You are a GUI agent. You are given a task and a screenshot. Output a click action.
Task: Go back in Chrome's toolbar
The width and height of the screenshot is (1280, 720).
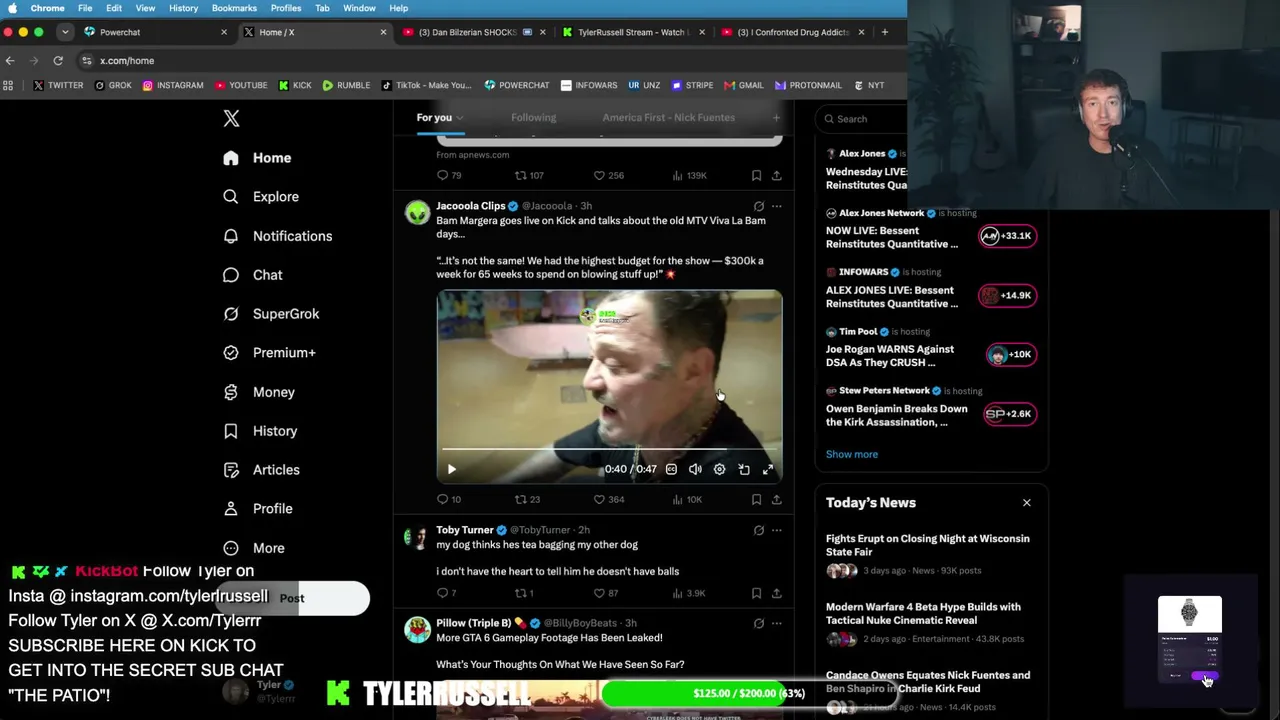pos(10,61)
